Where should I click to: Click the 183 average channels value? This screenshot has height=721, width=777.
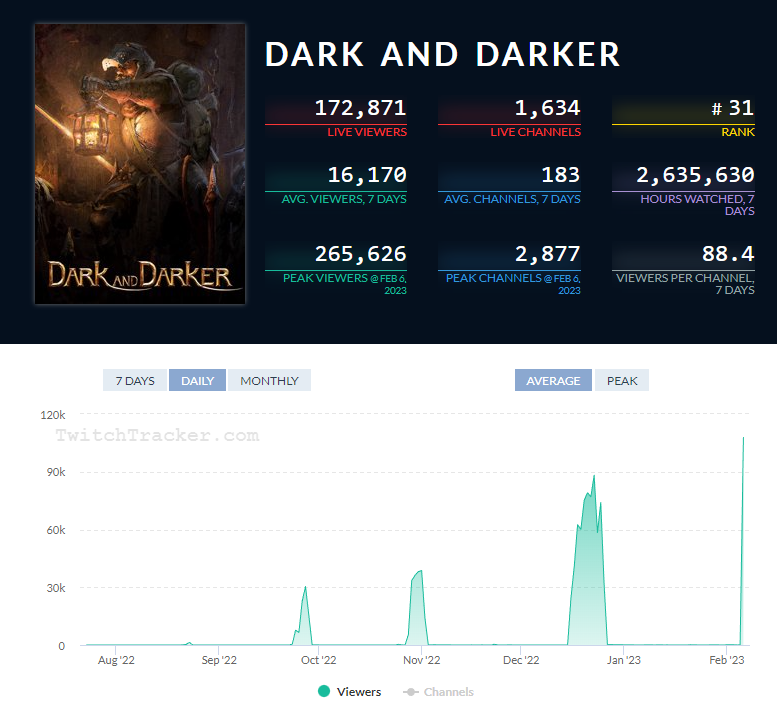(x=560, y=175)
